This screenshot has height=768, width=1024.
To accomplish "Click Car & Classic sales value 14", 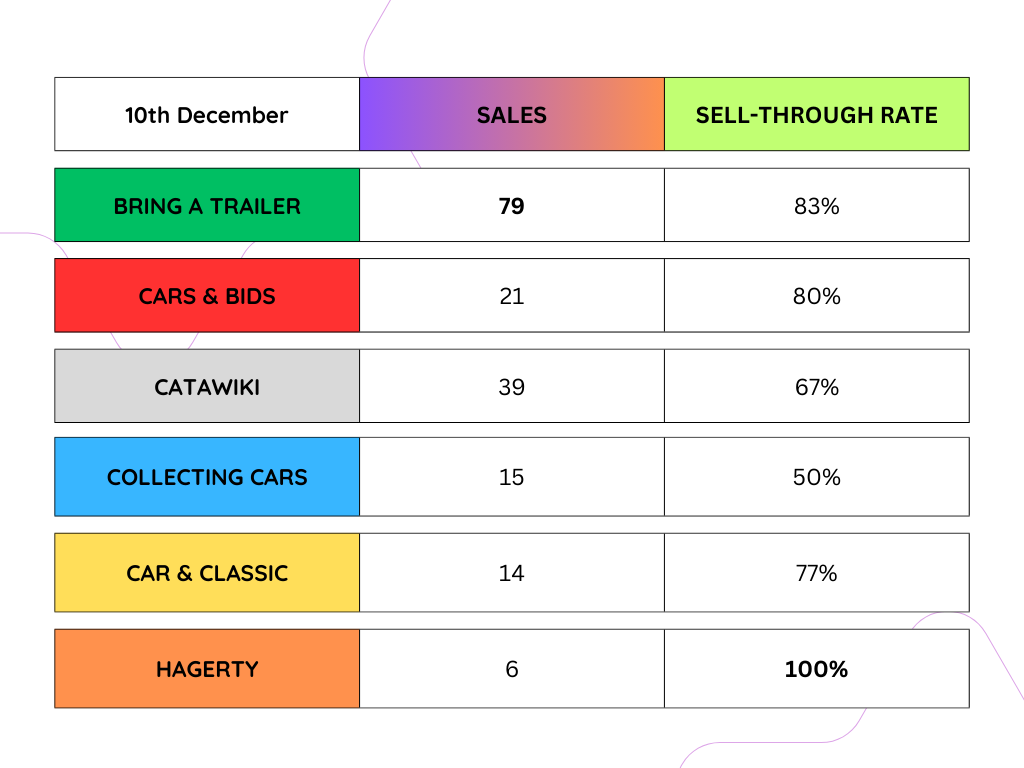I will [x=511, y=573].
